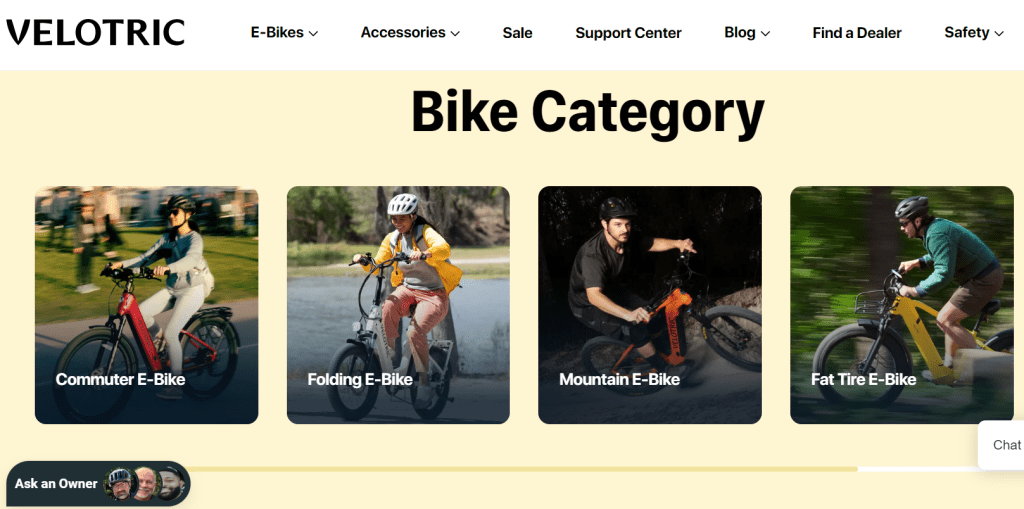Image resolution: width=1024 pixels, height=509 pixels.
Task: Open the Chat widget
Action: pos(1005,445)
